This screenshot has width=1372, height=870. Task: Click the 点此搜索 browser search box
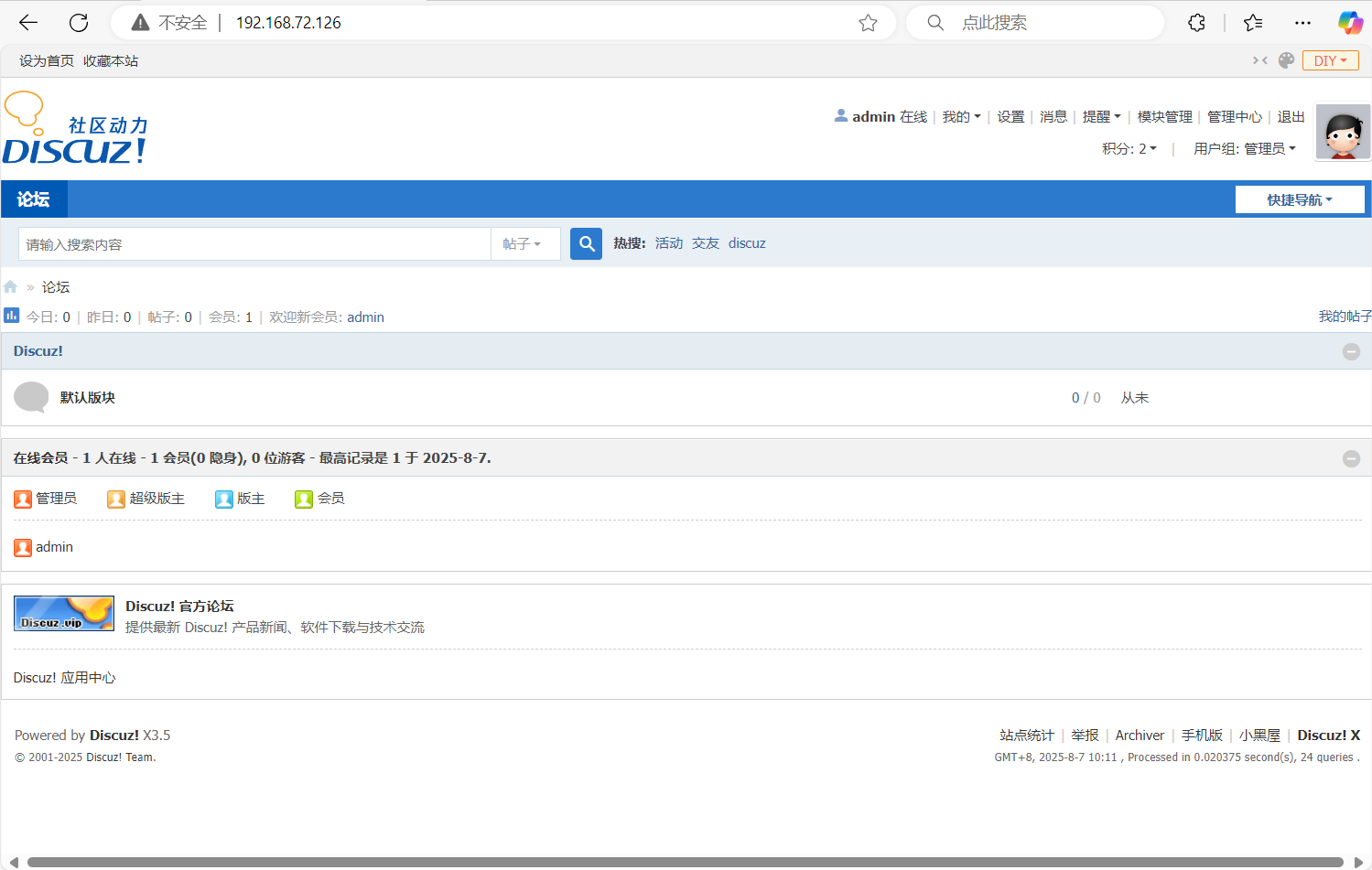pyautogui.click(x=1034, y=23)
